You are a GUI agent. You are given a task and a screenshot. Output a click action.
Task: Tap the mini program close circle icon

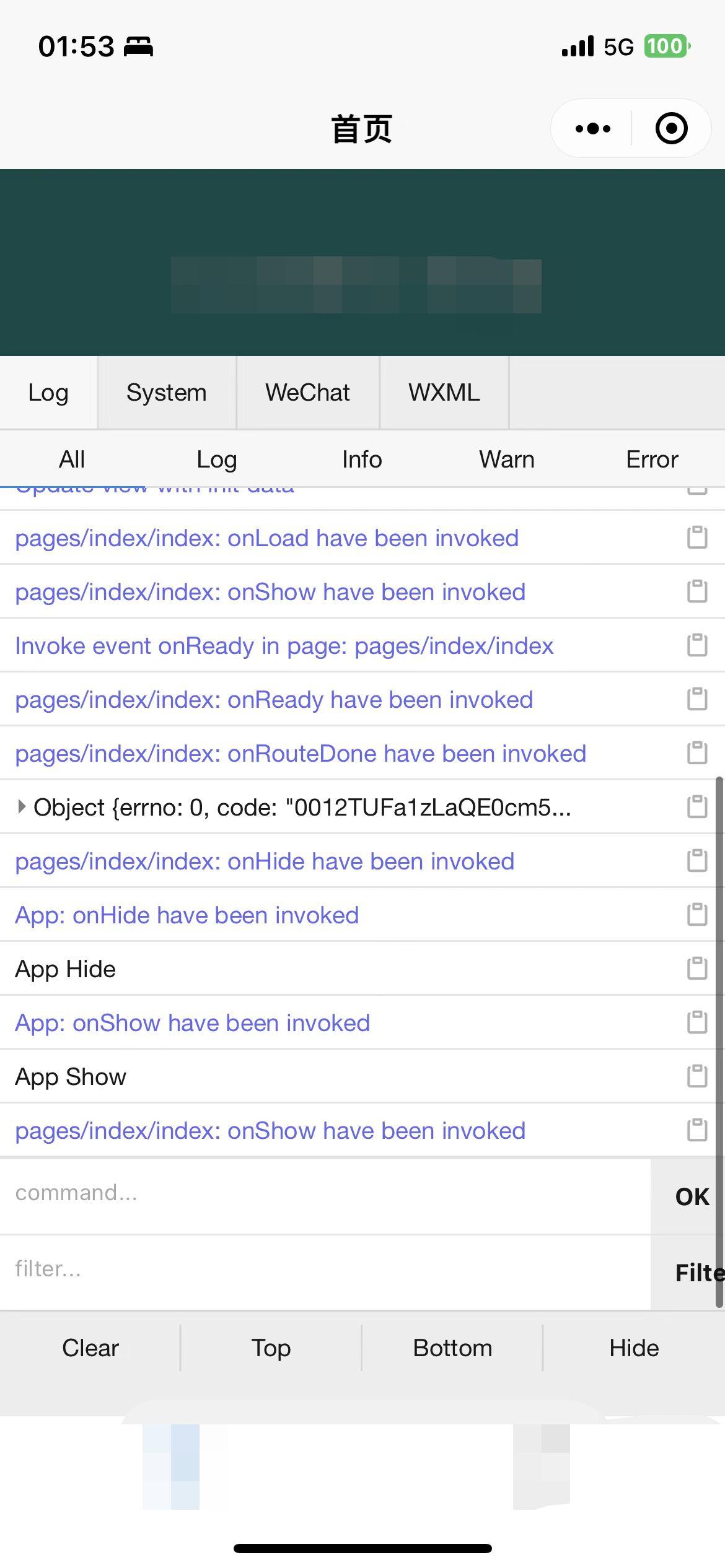coord(671,129)
